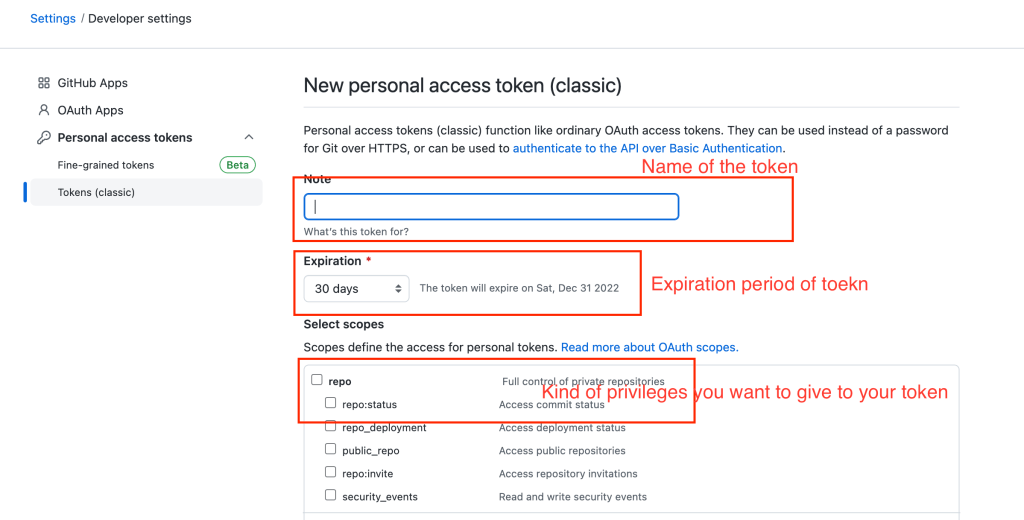
Task: Open Read more about OAuth scopes link
Action: point(649,347)
